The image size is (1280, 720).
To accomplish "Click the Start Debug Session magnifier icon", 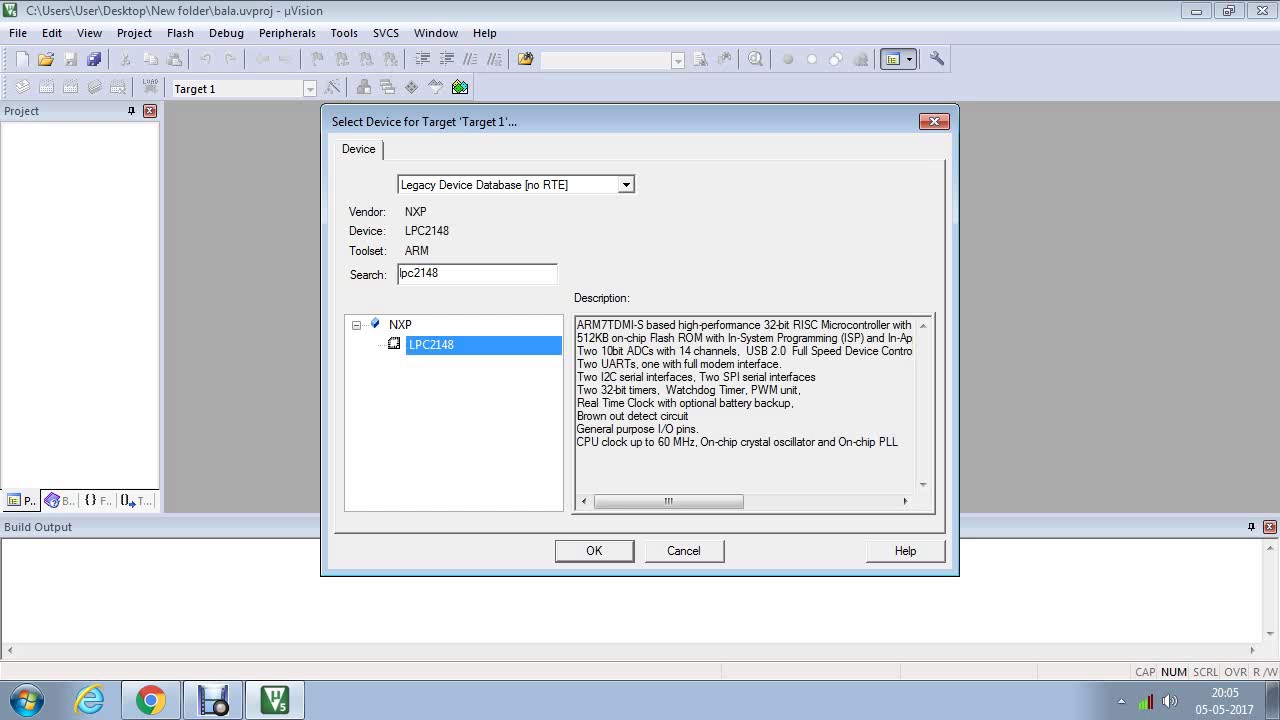I will [x=756, y=59].
